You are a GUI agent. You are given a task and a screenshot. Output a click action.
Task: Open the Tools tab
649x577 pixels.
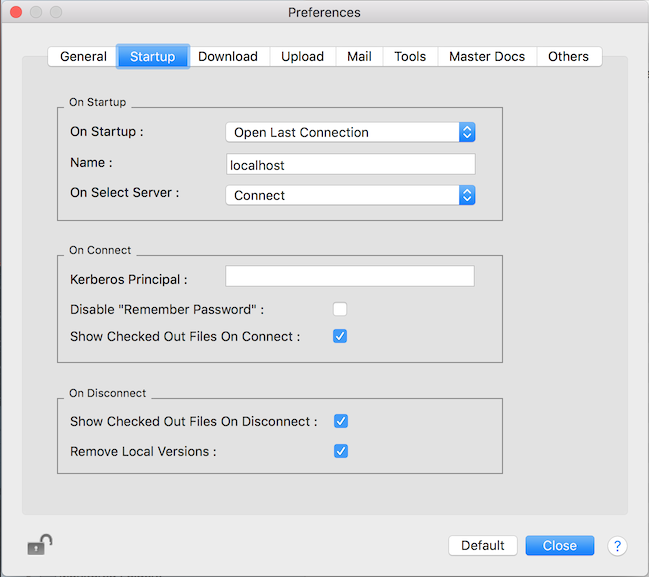410,56
